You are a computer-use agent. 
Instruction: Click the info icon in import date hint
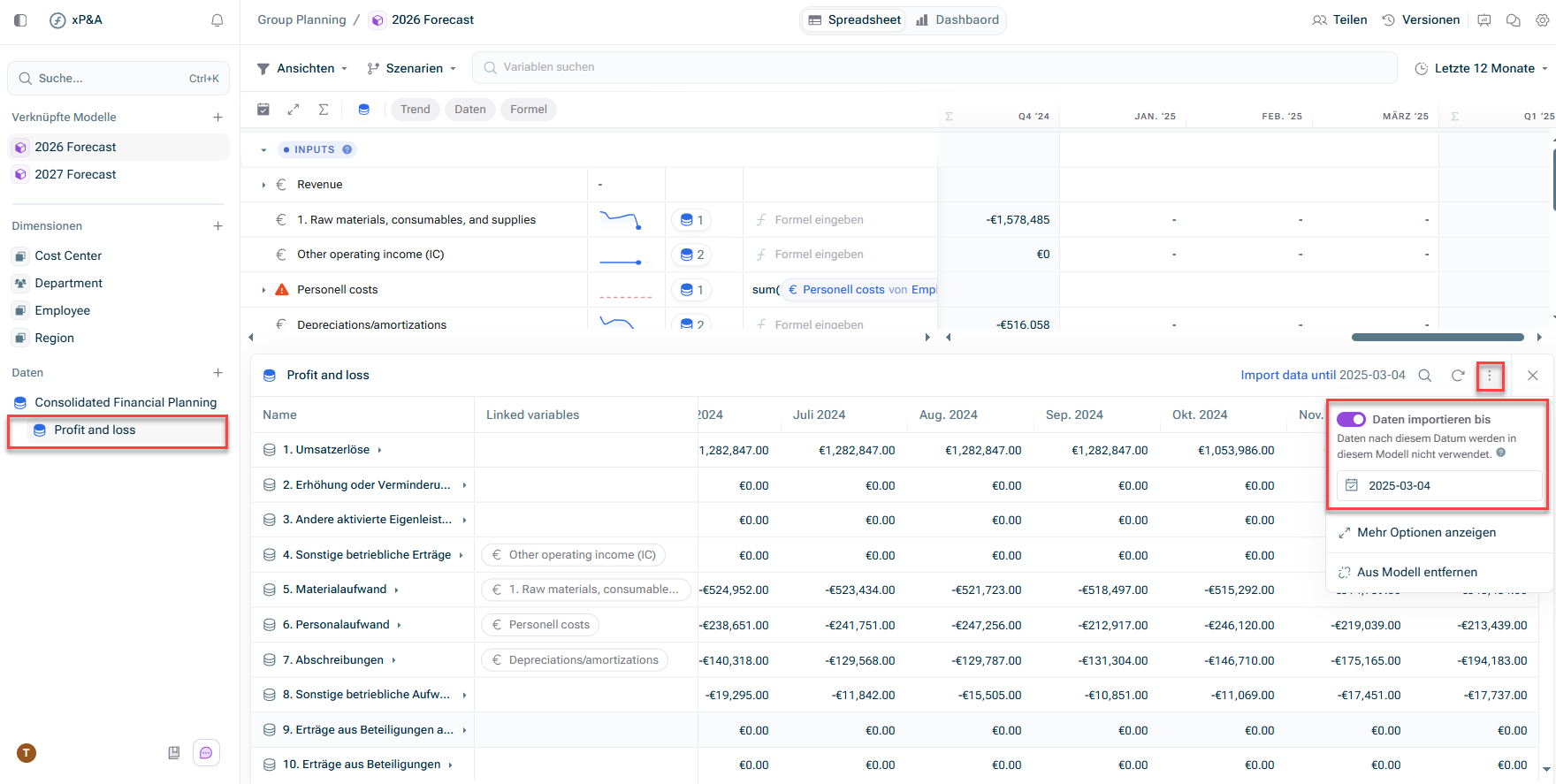pyautogui.click(x=1501, y=453)
